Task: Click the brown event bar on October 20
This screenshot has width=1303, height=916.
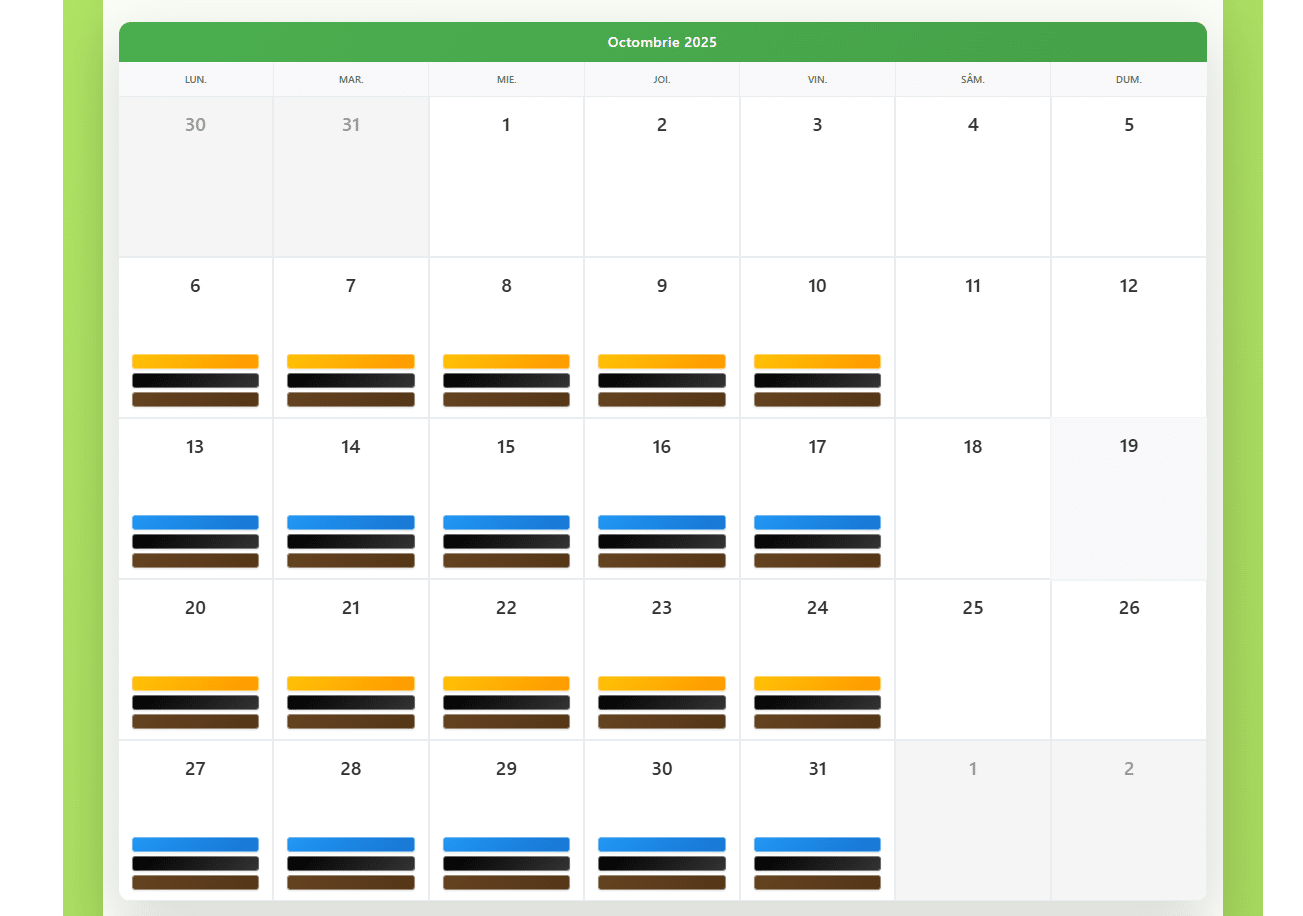Action: [x=195, y=721]
